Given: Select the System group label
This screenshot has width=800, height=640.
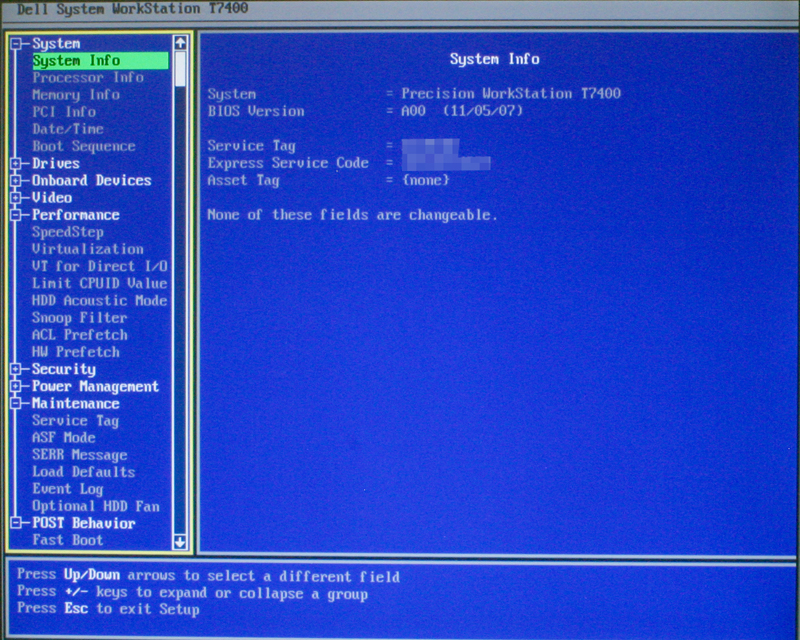Looking at the screenshot, I should click(56, 43).
